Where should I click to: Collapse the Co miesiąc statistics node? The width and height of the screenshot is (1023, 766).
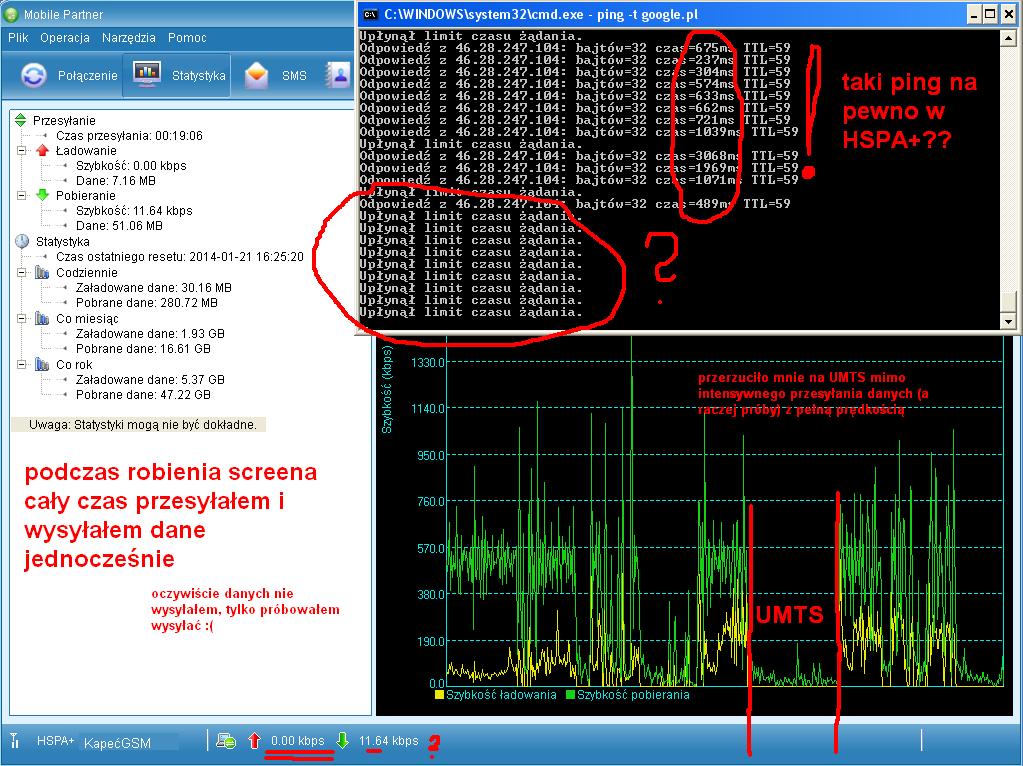[22, 318]
